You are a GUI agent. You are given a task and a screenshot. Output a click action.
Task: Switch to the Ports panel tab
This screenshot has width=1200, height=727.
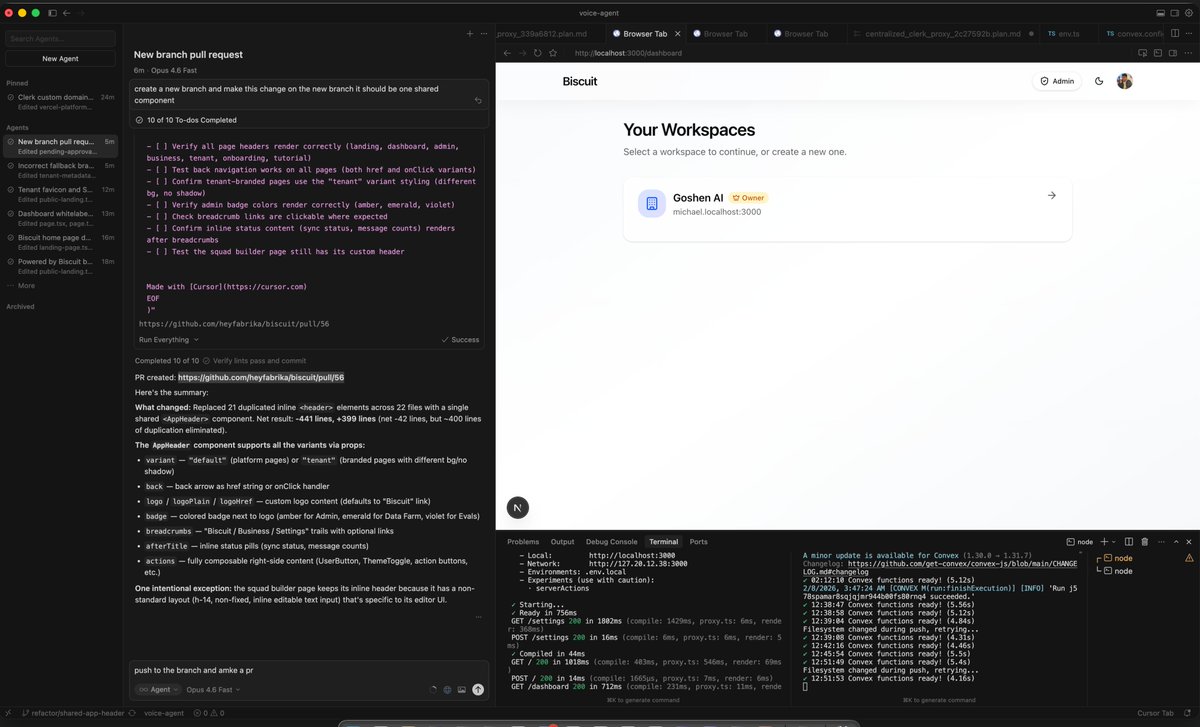click(x=698, y=541)
